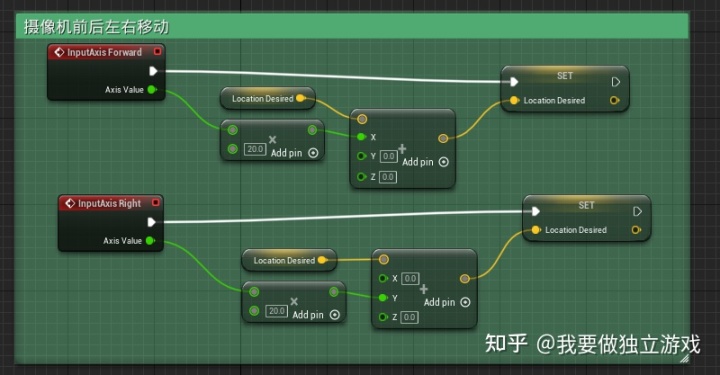Click the Z pin of the Forward add node
The width and height of the screenshot is (720, 375).
click(x=361, y=177)
